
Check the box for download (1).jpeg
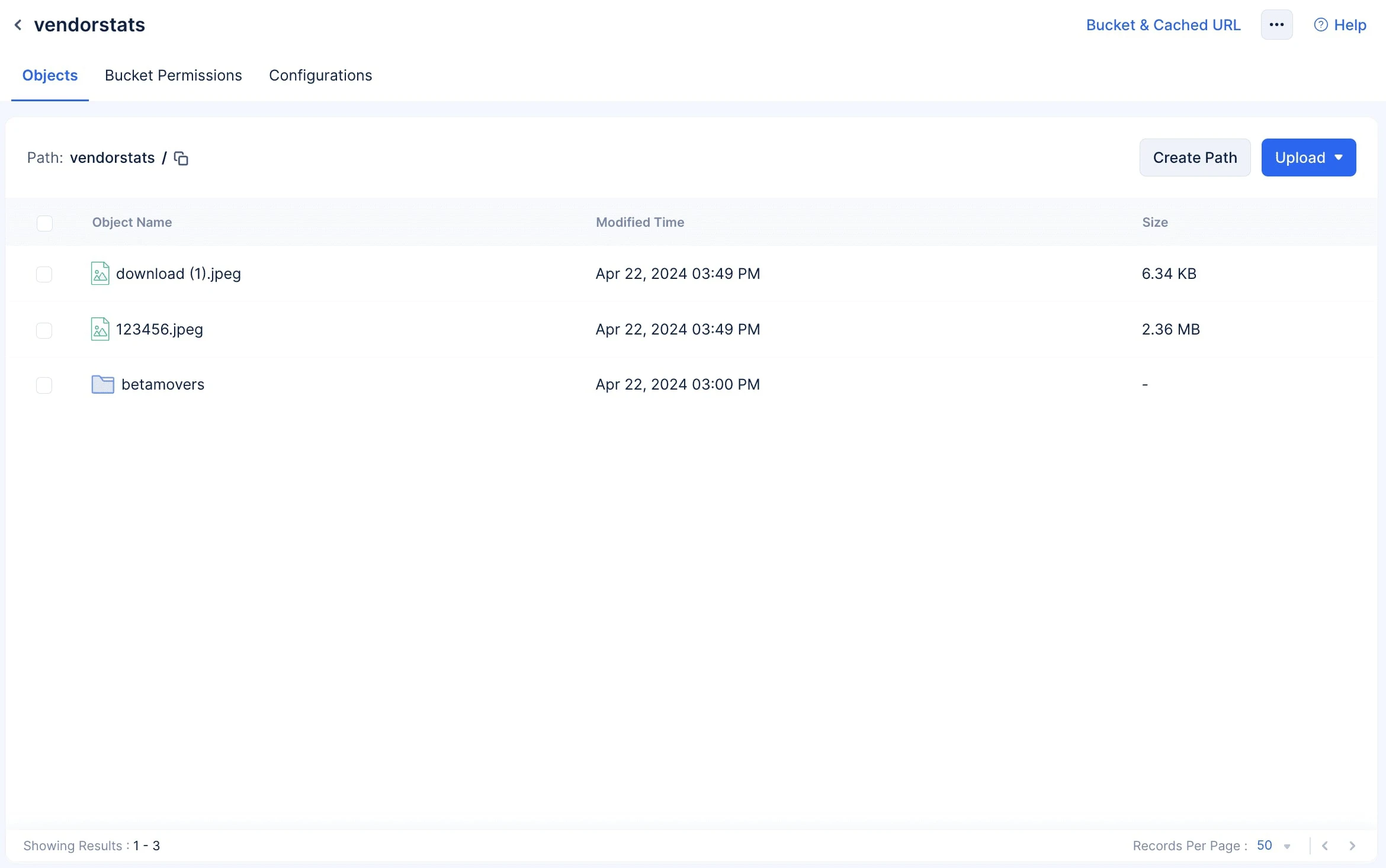tap(44, 274)
